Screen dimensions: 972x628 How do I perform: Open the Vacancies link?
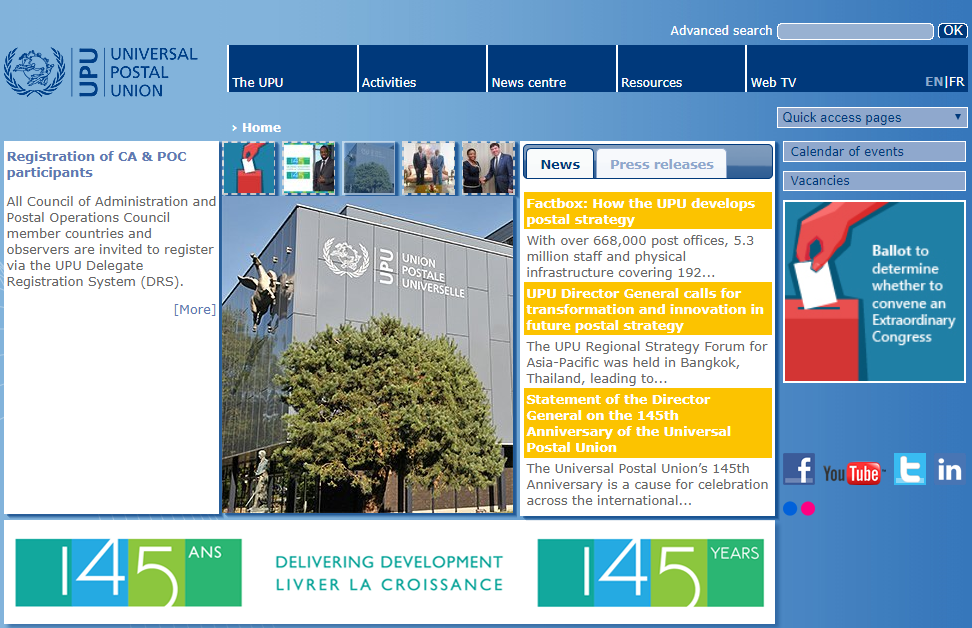874,181
